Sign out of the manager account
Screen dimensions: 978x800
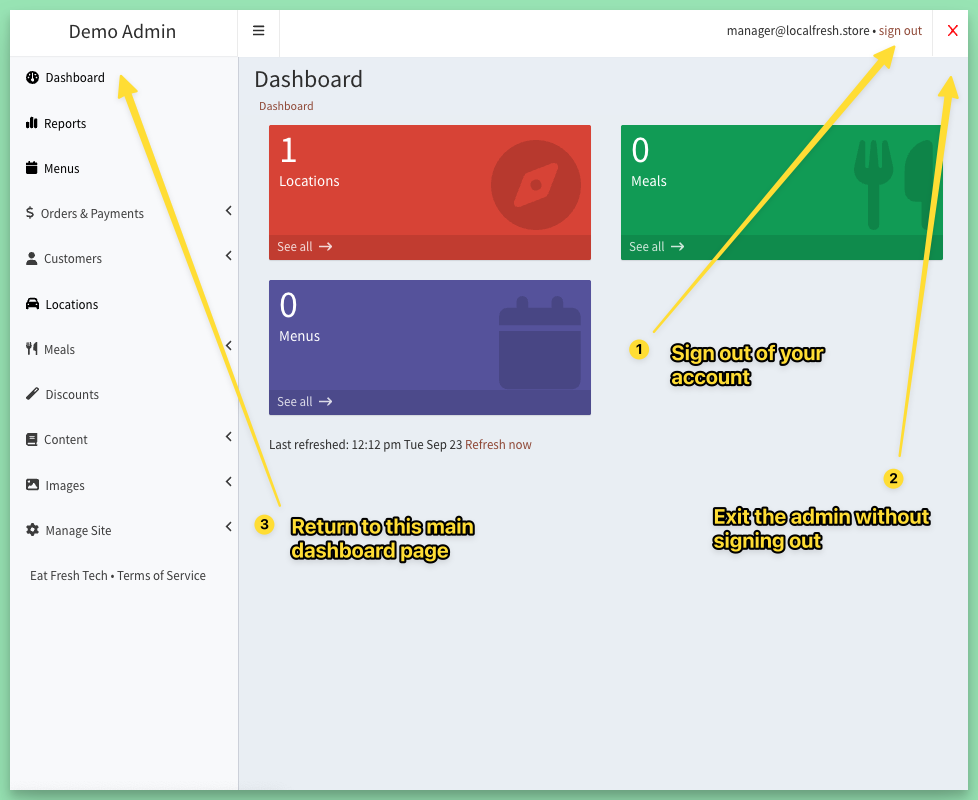pos(900,31)
